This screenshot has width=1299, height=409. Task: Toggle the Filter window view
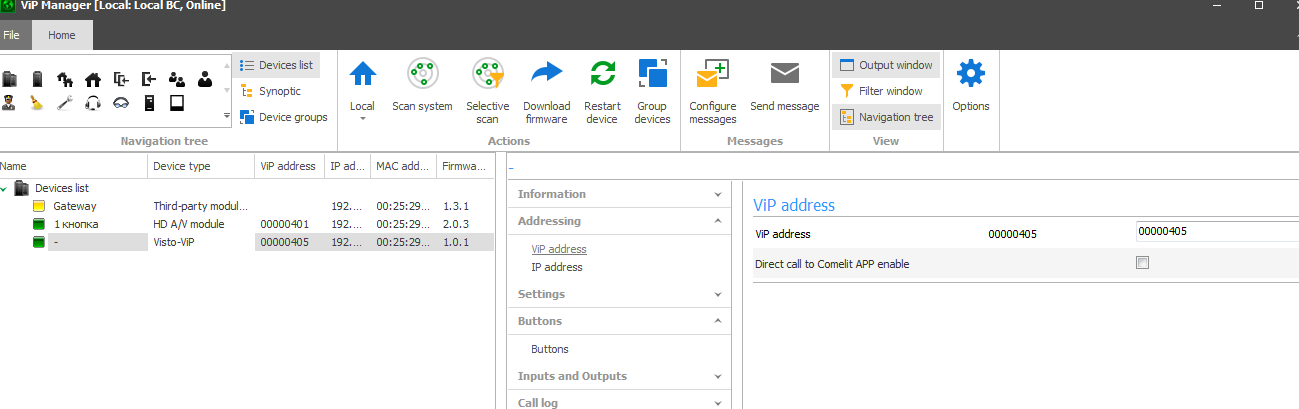886,91
